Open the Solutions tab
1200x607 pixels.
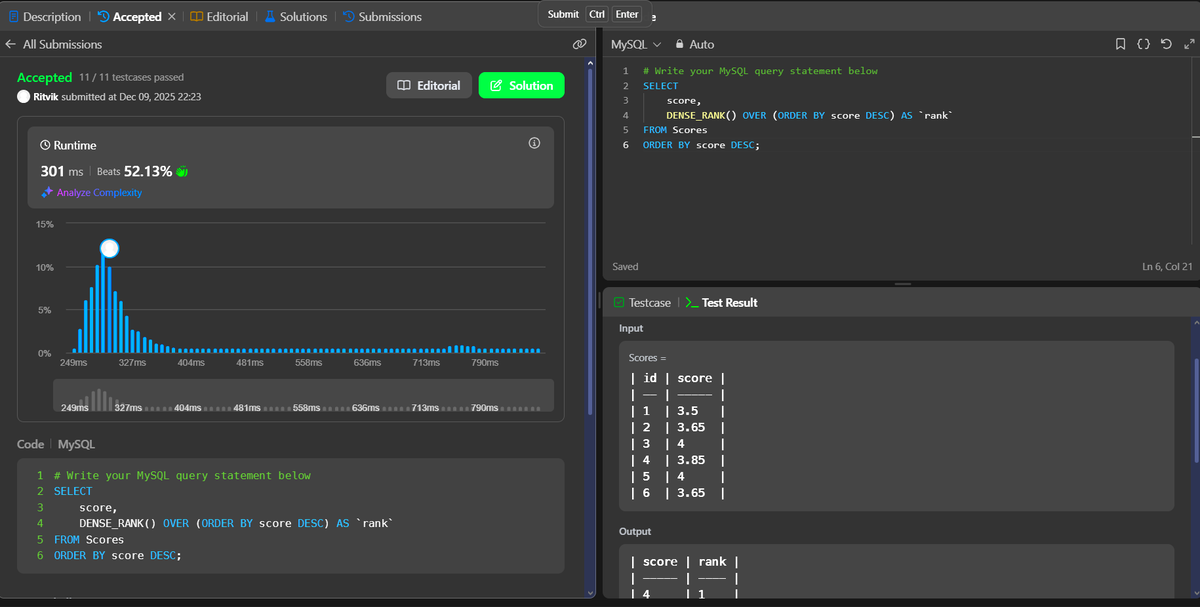295,17
